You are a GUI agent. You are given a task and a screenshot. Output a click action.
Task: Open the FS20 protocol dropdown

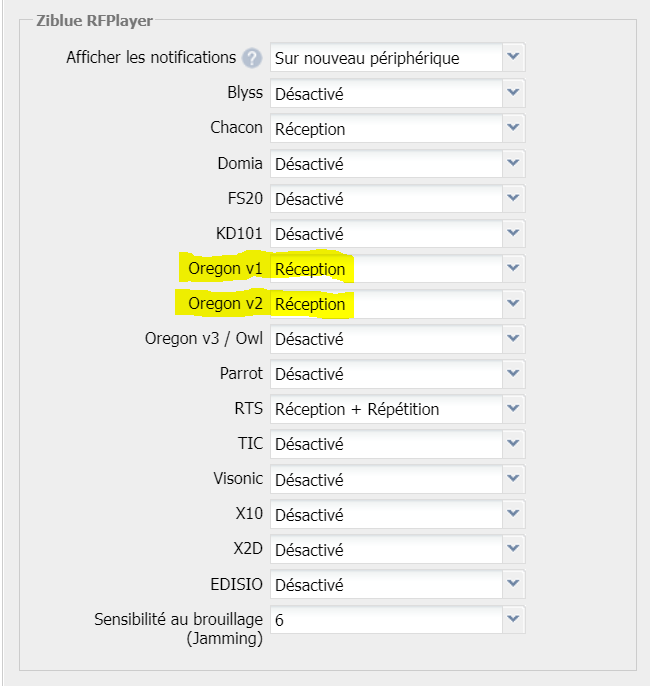point(513,198)
